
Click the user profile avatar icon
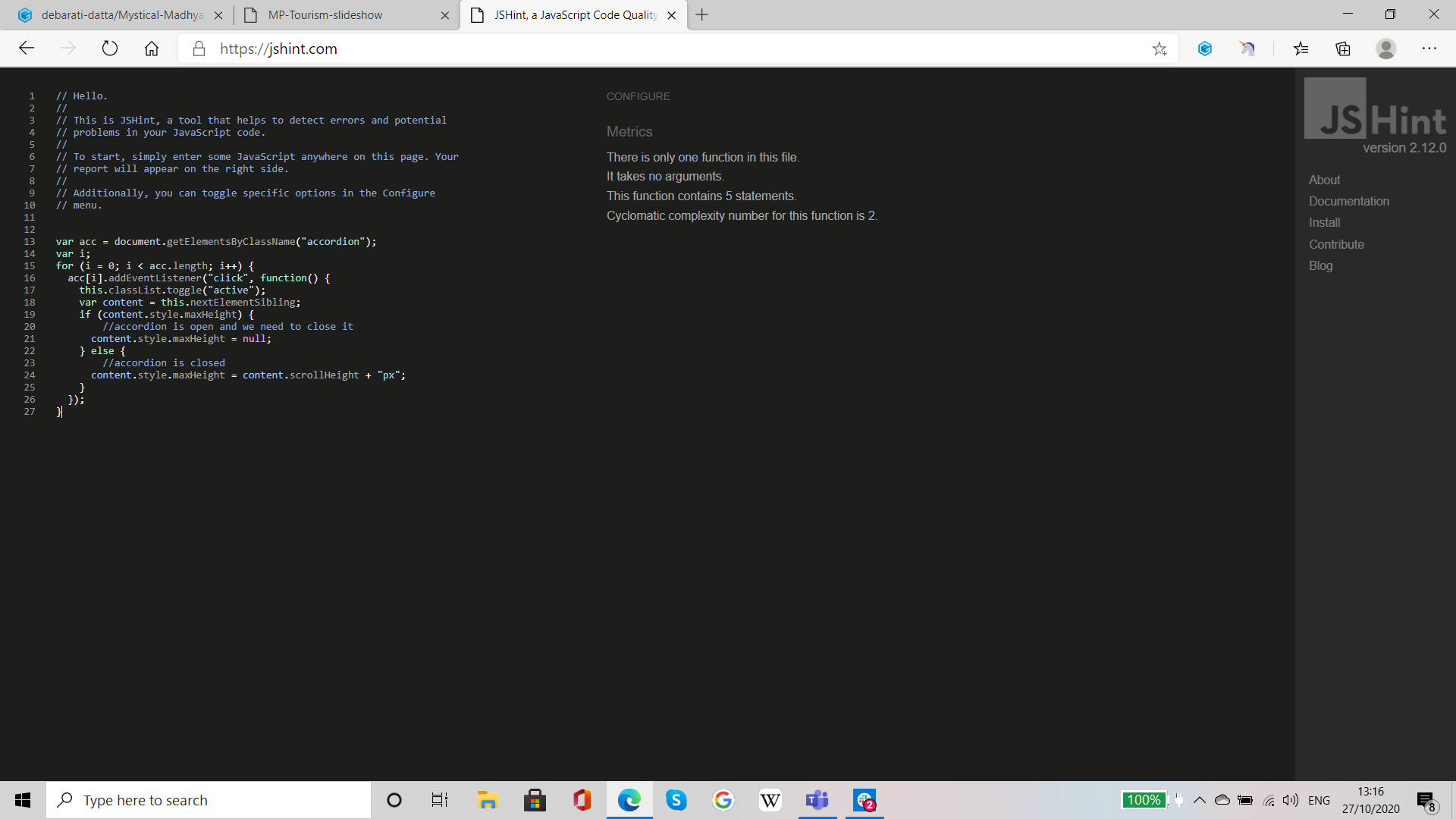tap(1386, 49)
